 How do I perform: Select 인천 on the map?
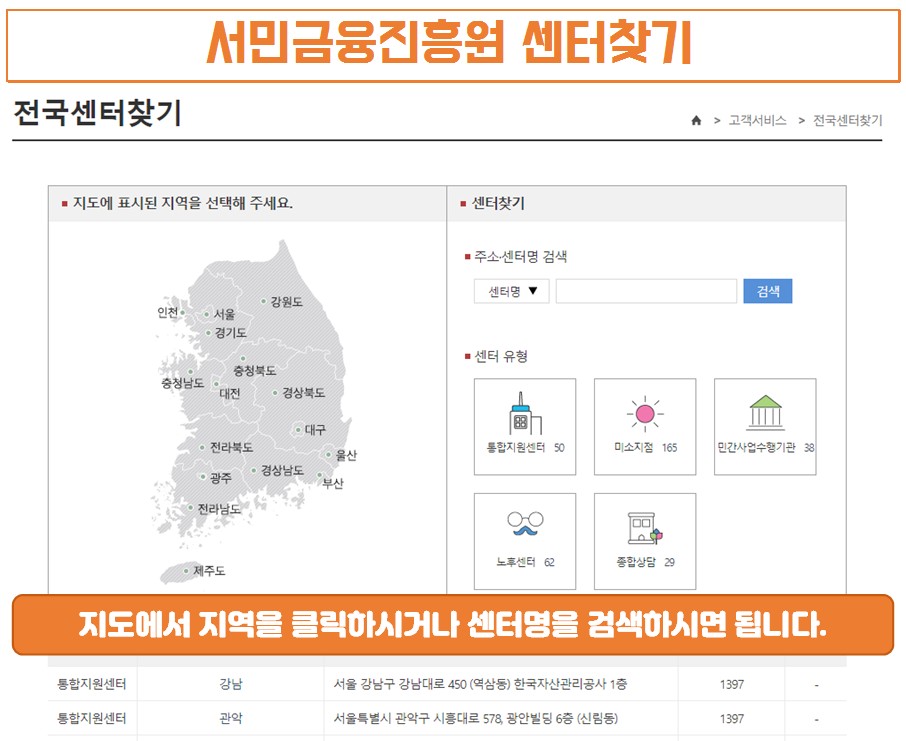tap(168, 313)
